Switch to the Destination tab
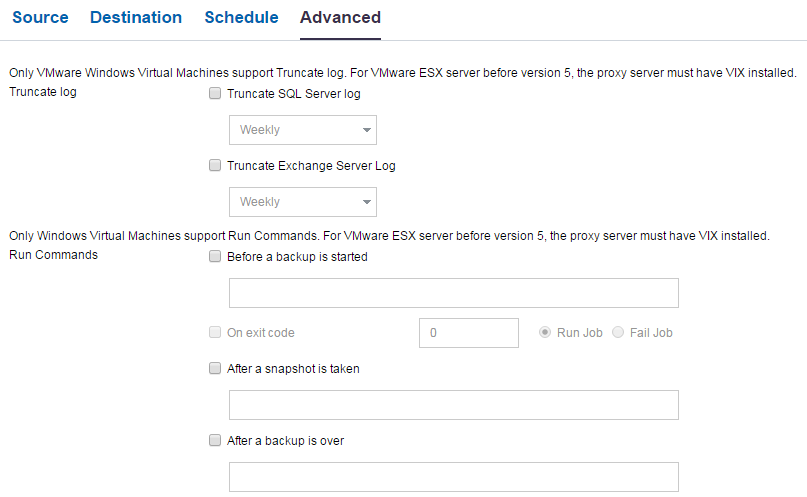The width and height of the screenshot is (807, 497). pos(136,18)
